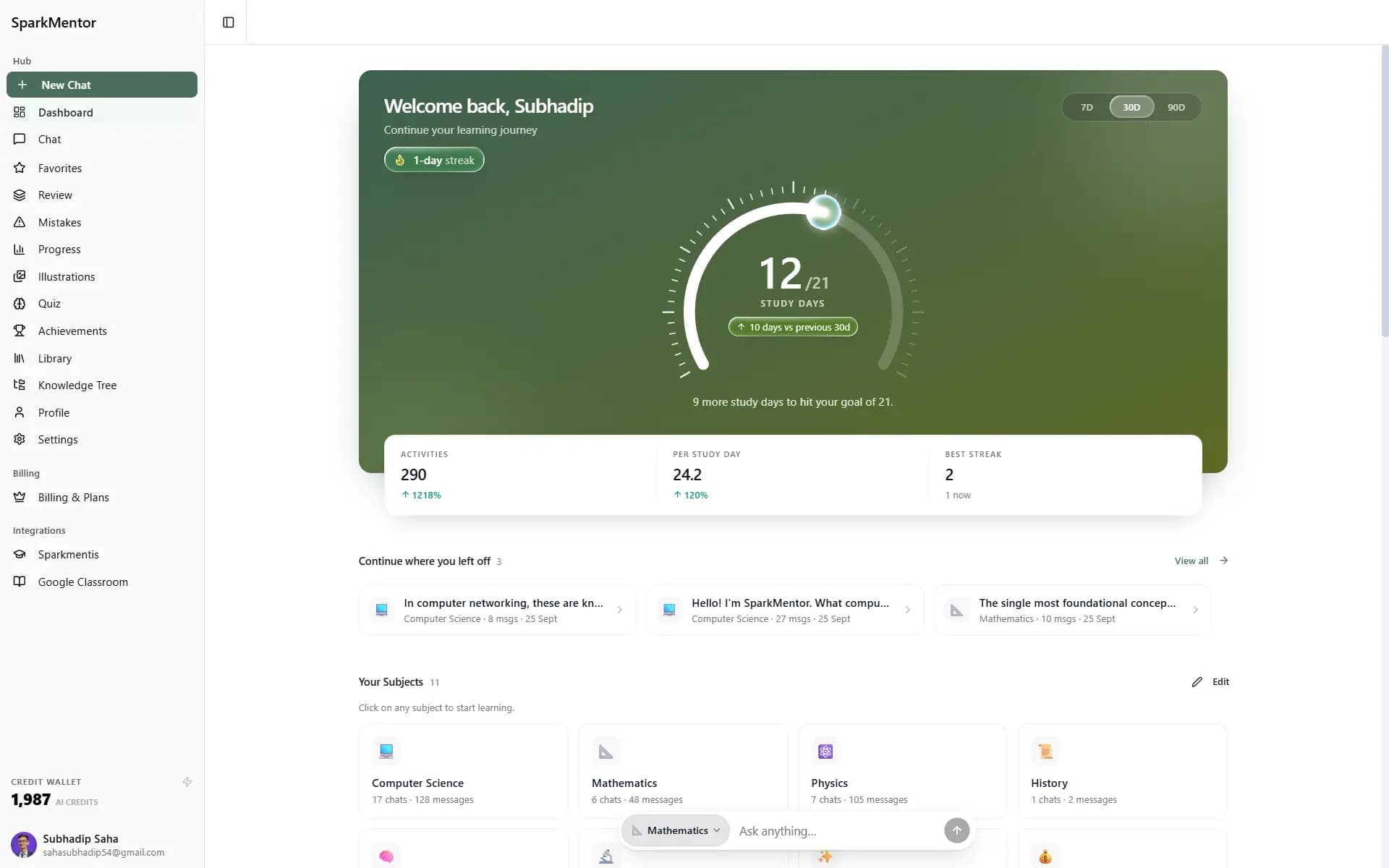Open the History subject card
This screenshot has height=868, width=1389.
click(x=1122, y=771)
